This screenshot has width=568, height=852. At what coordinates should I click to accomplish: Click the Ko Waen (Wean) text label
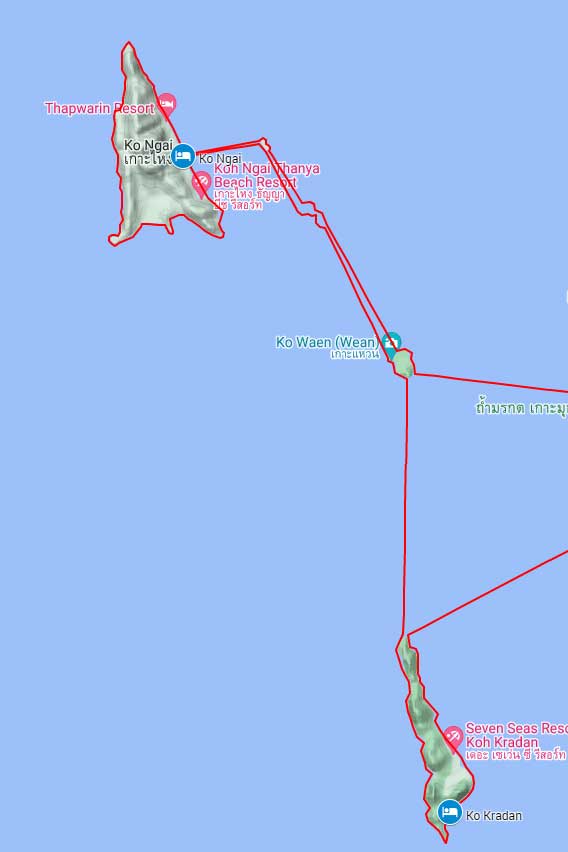coord(328,342)
